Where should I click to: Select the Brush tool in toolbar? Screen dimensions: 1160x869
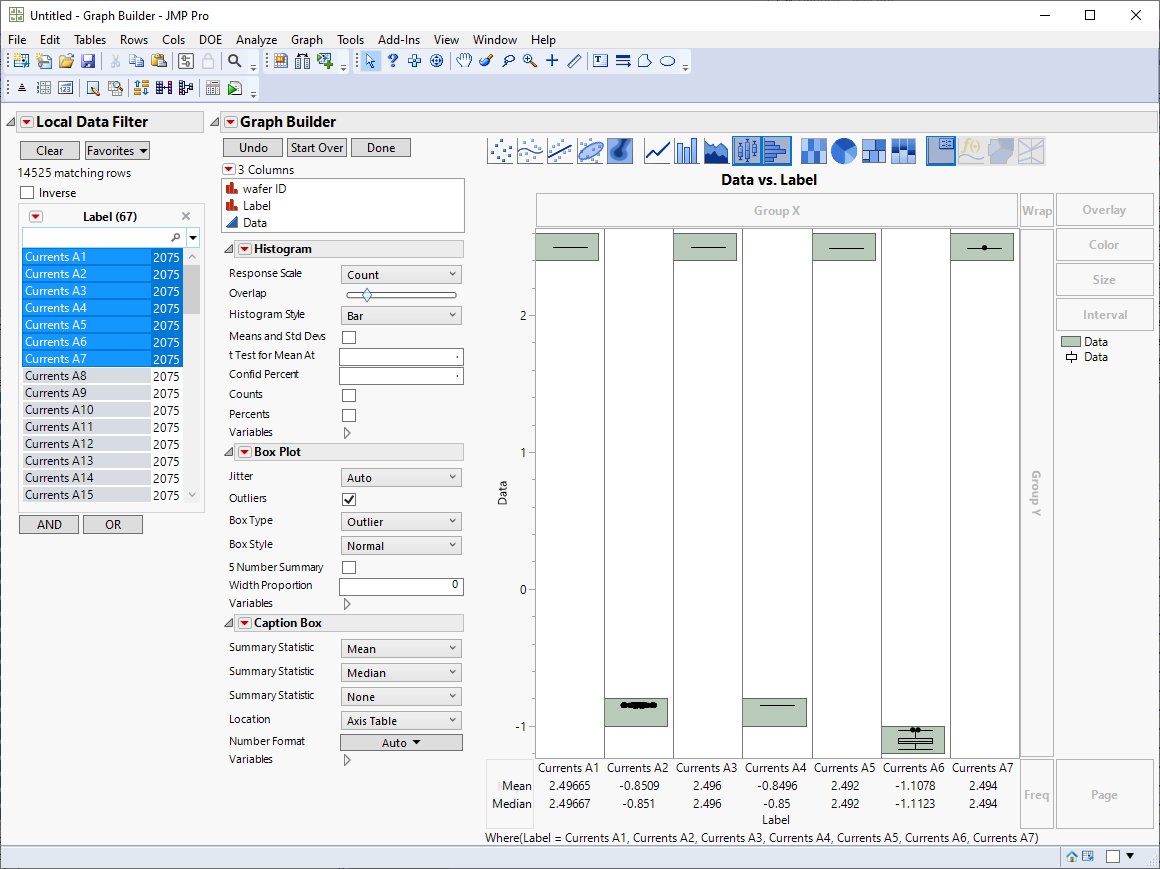486,61
